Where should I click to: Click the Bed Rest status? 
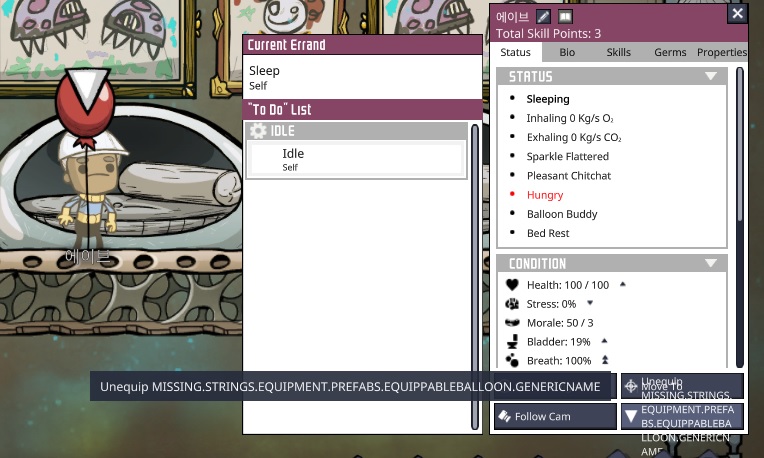548,233
